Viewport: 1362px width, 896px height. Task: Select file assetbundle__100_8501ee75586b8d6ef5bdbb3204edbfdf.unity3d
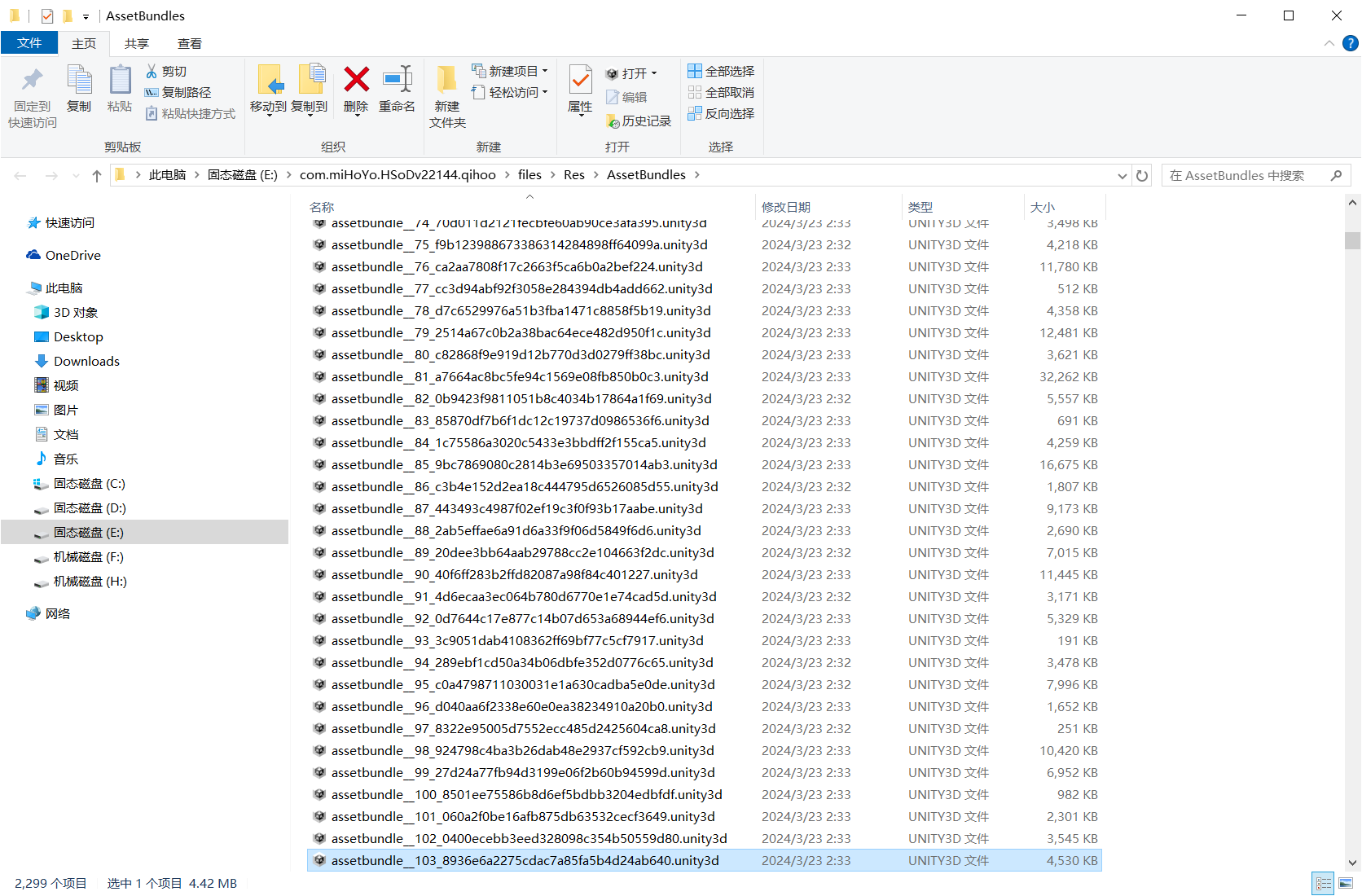[x=705, y=795]
